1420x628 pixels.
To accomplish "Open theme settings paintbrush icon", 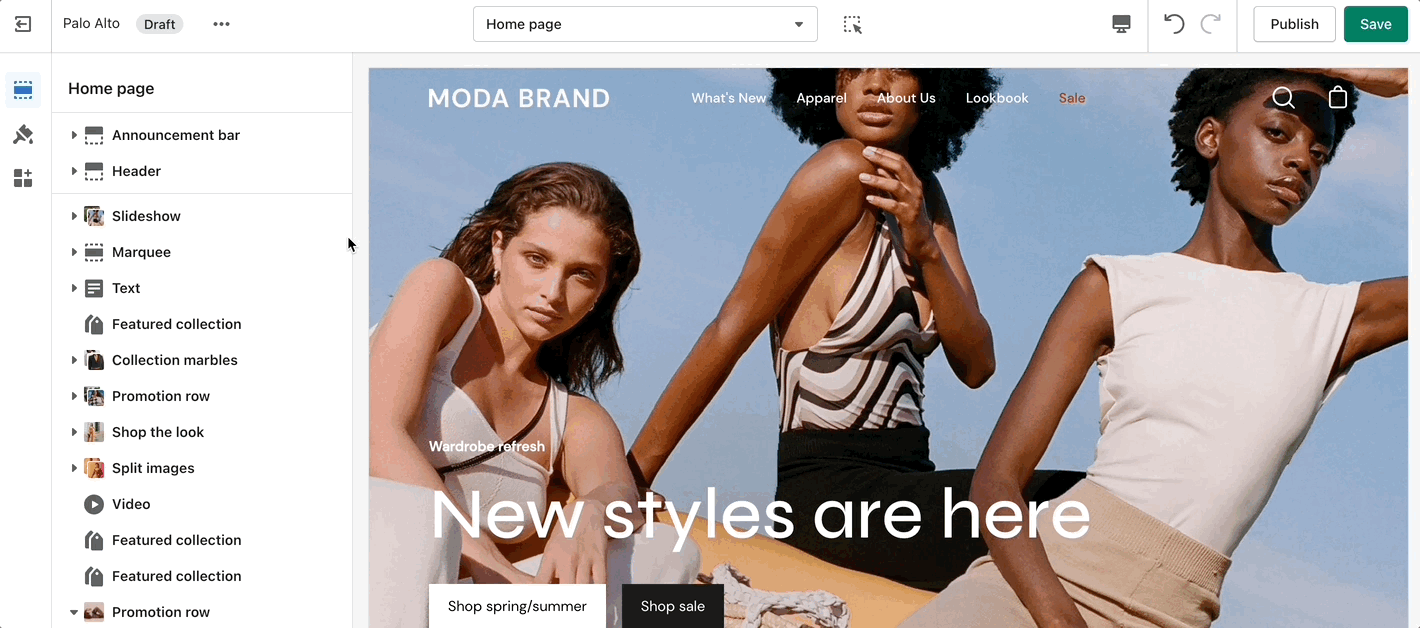I will click(23, 135).
